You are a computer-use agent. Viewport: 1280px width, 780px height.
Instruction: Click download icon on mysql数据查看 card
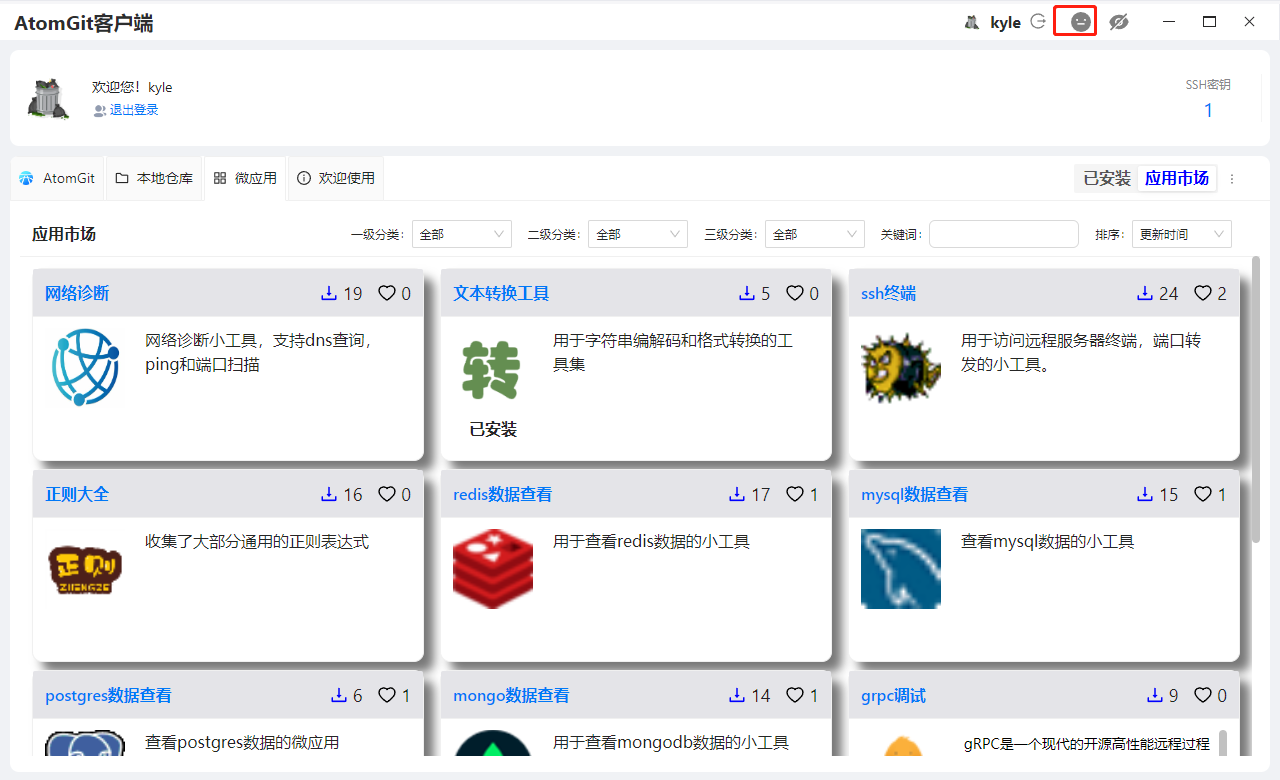point(1146,494)
